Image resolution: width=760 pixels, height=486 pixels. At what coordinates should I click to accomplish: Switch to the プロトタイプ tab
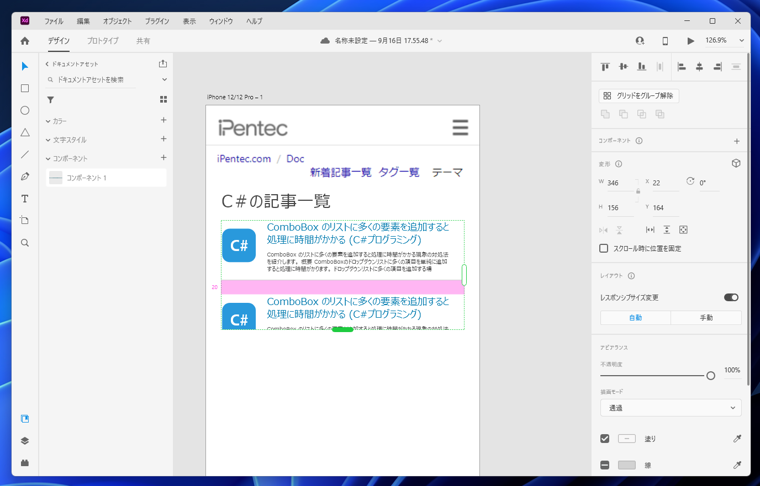pos(102,41)
